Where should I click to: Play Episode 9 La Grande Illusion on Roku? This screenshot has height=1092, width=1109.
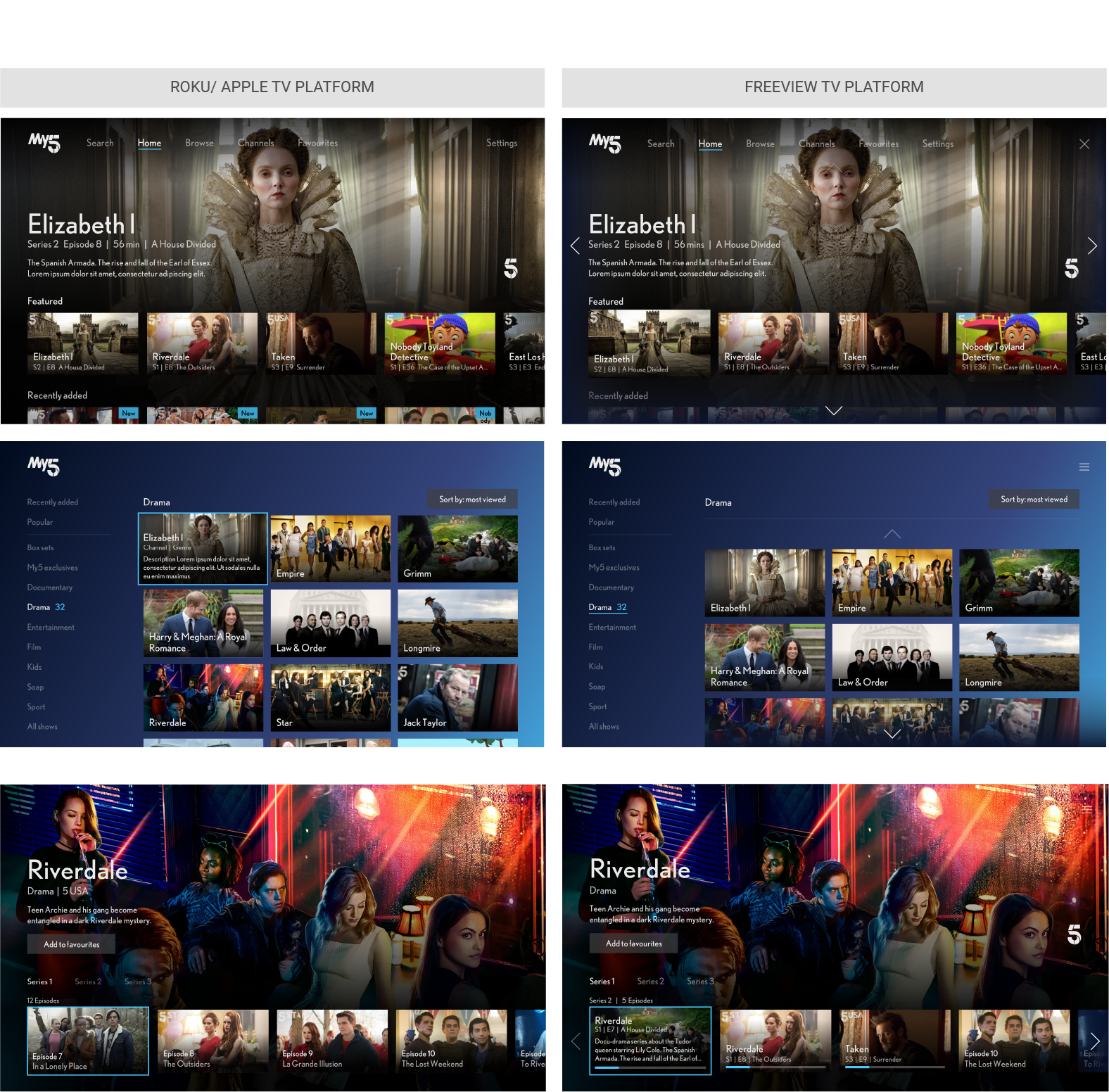point(332,1041)
